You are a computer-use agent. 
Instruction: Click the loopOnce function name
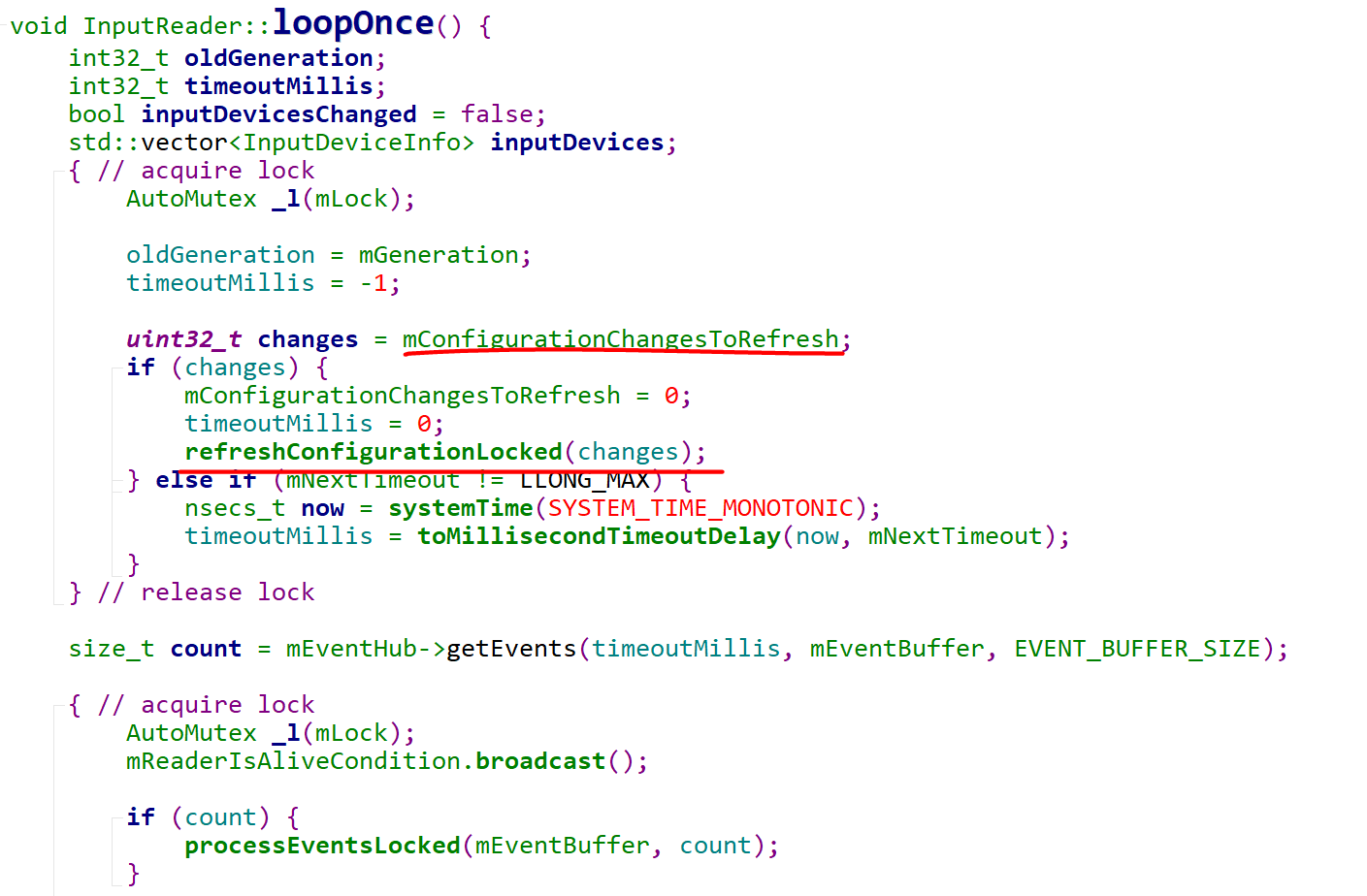click(x=353, y=22)
